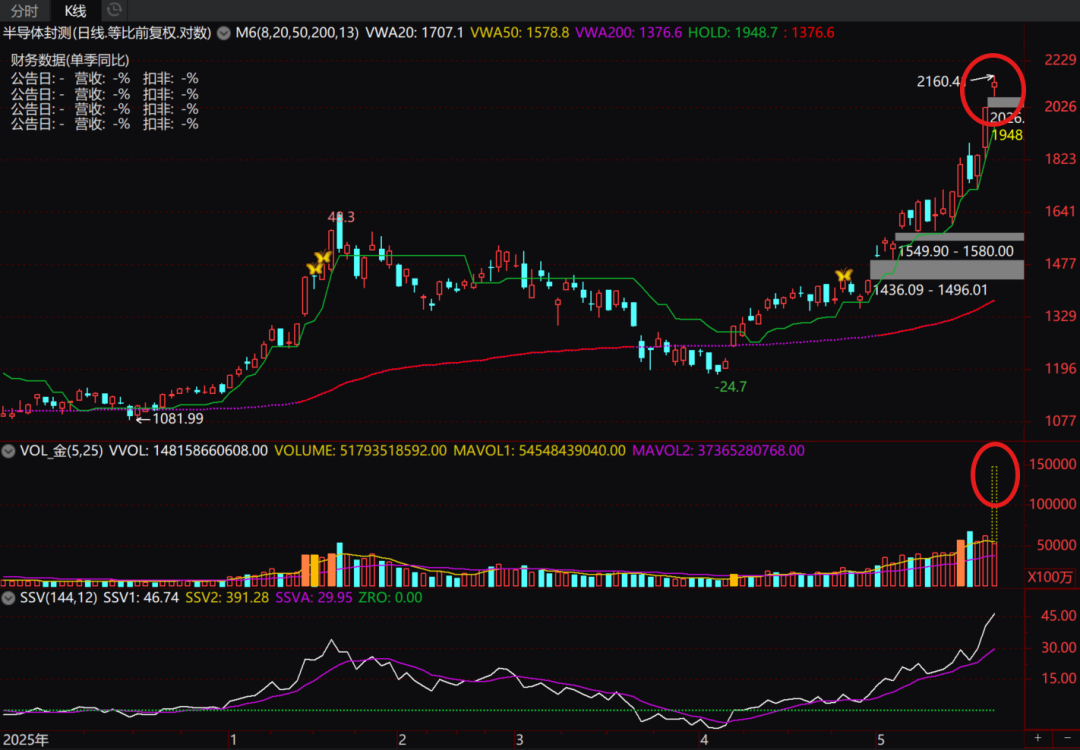The image size is (1080, 750).
Task: Click ZRO: 0.00 readout
Action: (391, 597)
